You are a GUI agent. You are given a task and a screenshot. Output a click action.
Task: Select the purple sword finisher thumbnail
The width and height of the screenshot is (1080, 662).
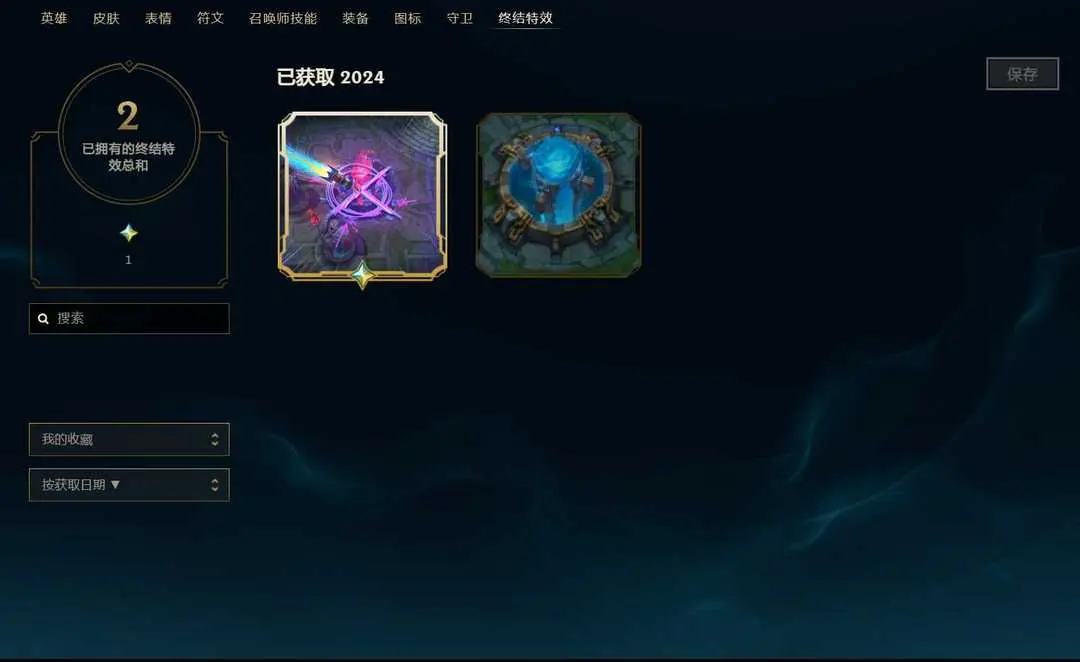(362, 196)
